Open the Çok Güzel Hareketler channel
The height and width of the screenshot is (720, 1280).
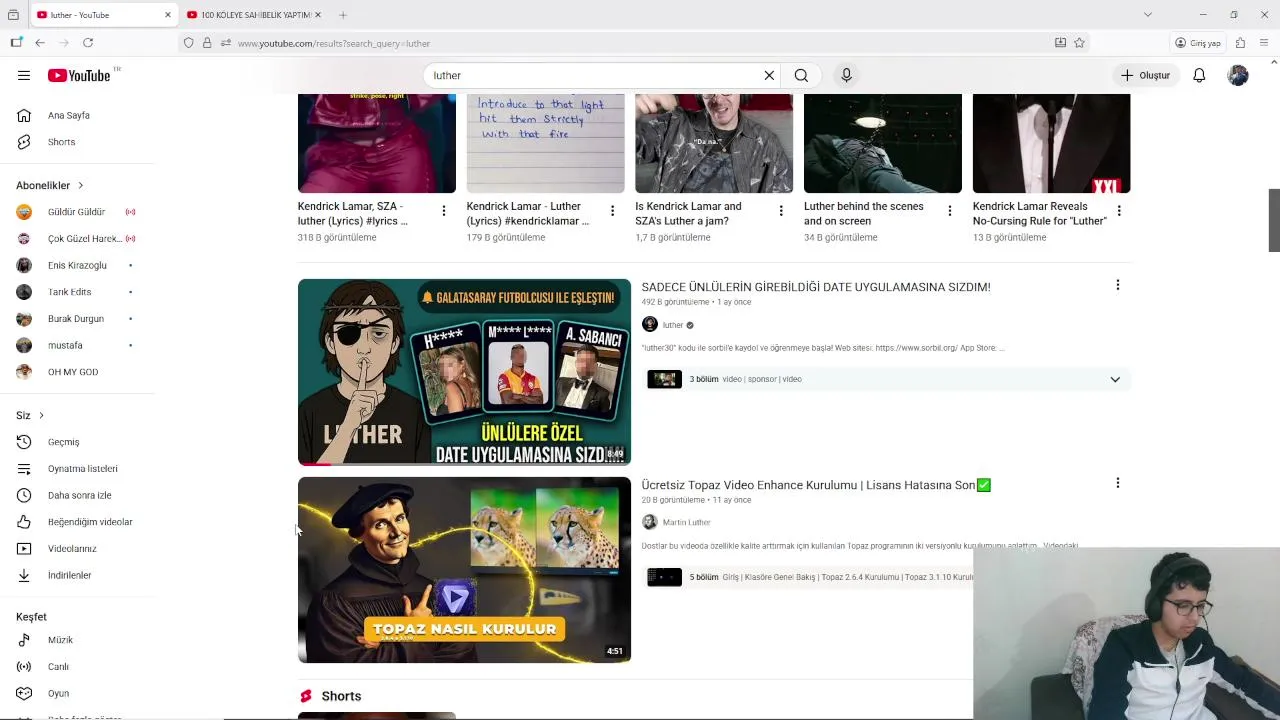pyautogui.click(x=78, y=239)
